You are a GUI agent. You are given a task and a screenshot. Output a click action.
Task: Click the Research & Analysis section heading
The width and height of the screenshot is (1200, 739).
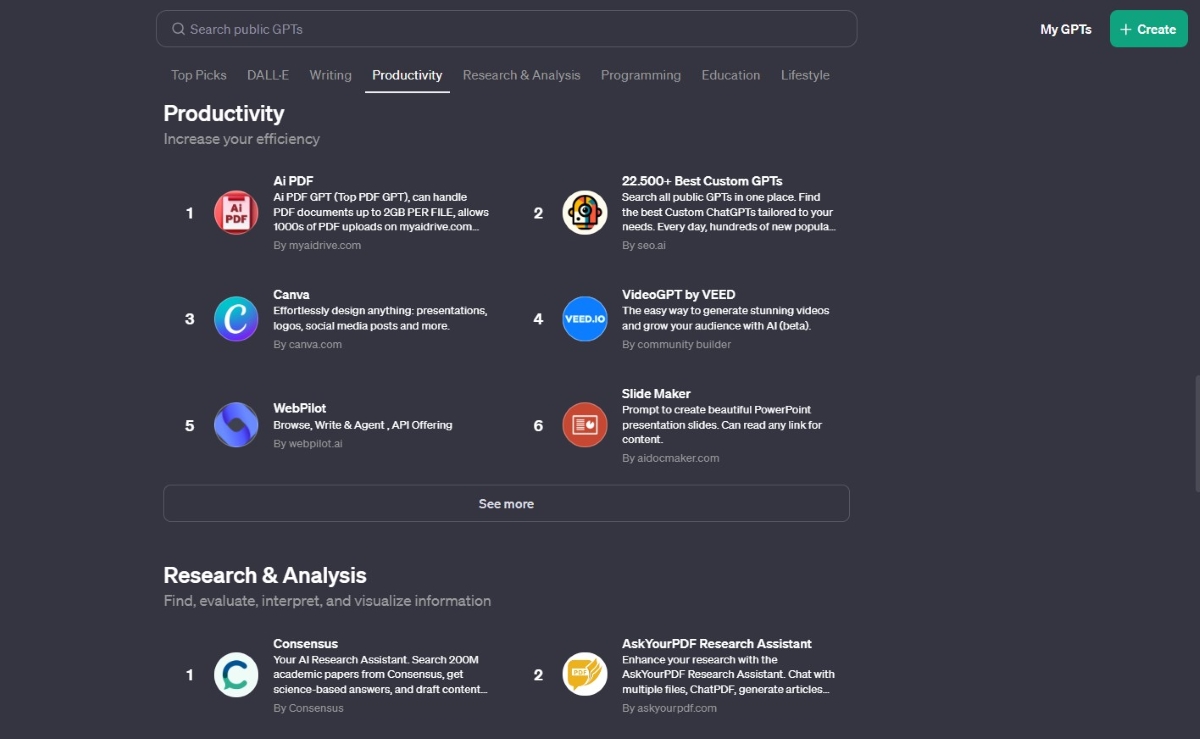coord(265,575)
